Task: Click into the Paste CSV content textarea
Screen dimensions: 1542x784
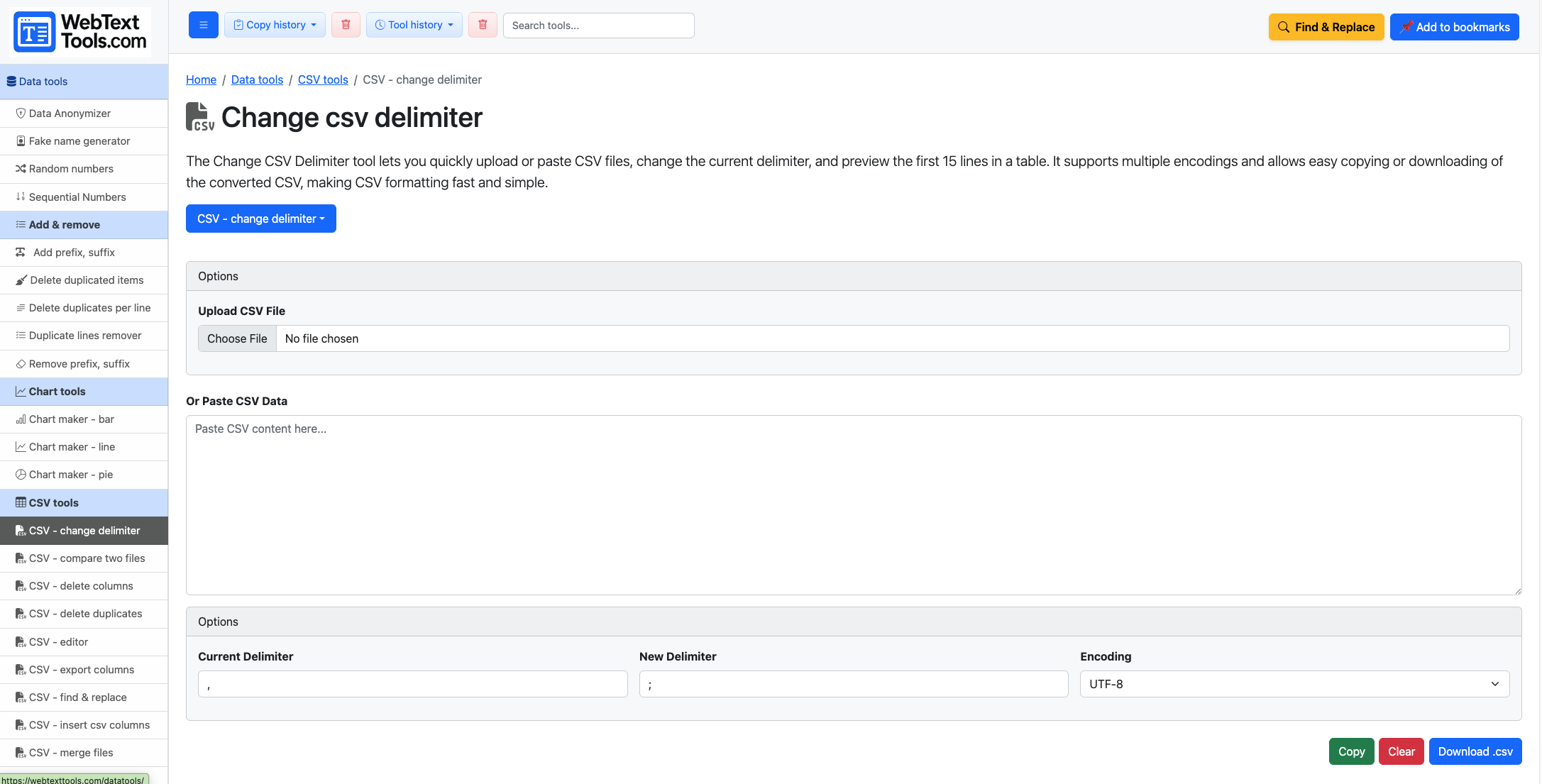Action: tap(854, 505)
